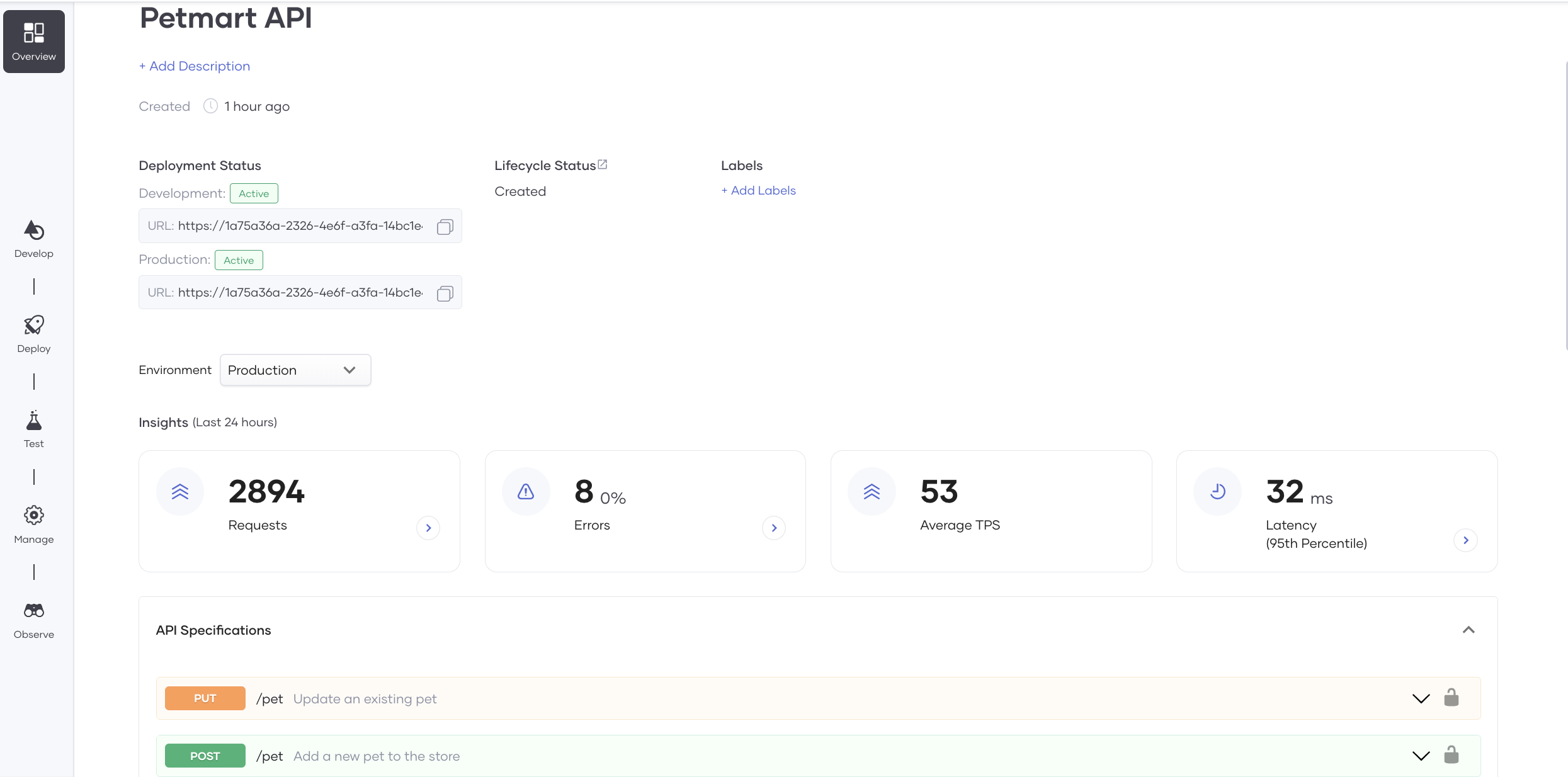Viewport: 1568px width, 777px height.
Task: Switch to the Overview tab
Action: click(33, 42)
